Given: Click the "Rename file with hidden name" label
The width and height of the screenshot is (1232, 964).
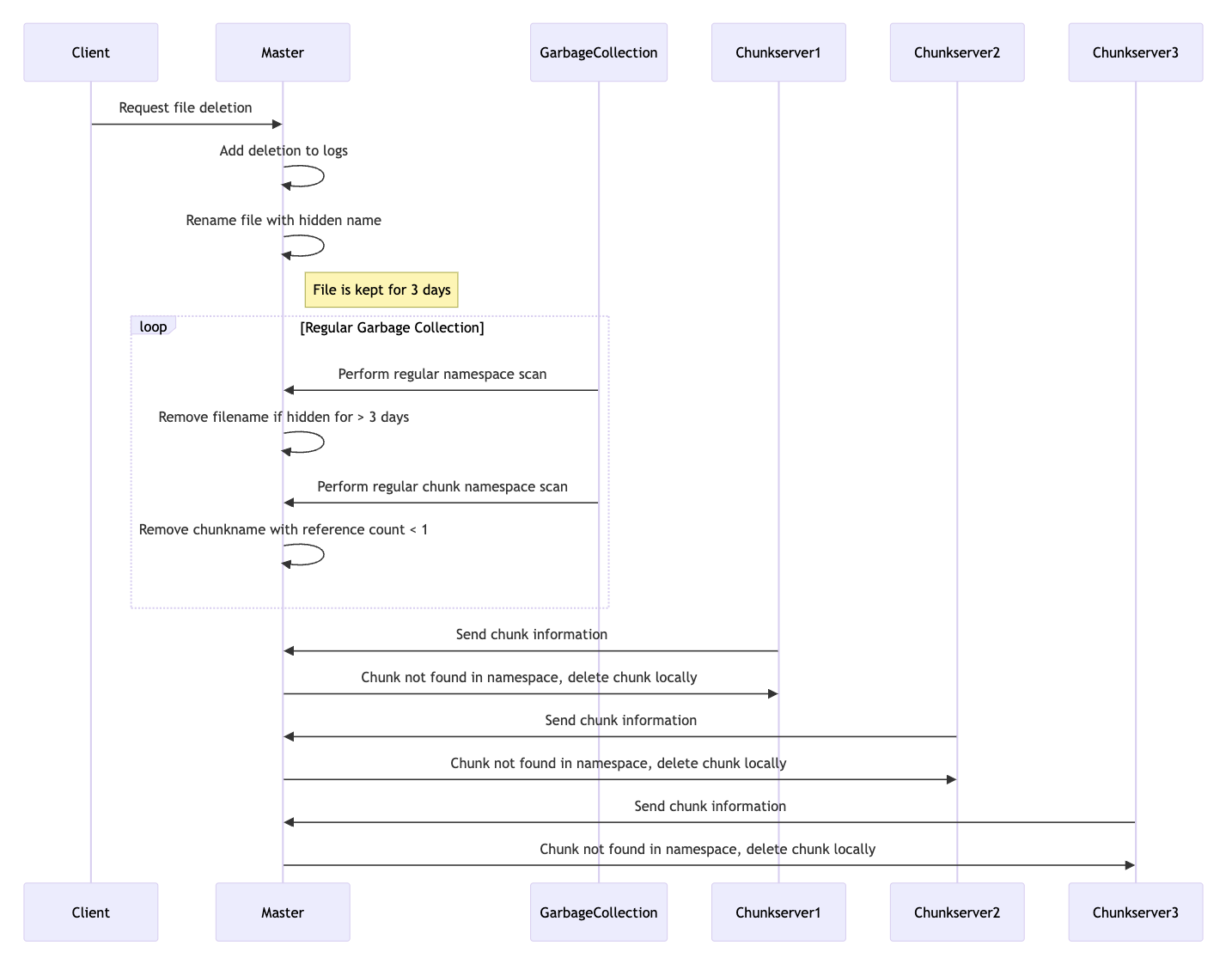Looking at the screenshot, I should 284,220.
